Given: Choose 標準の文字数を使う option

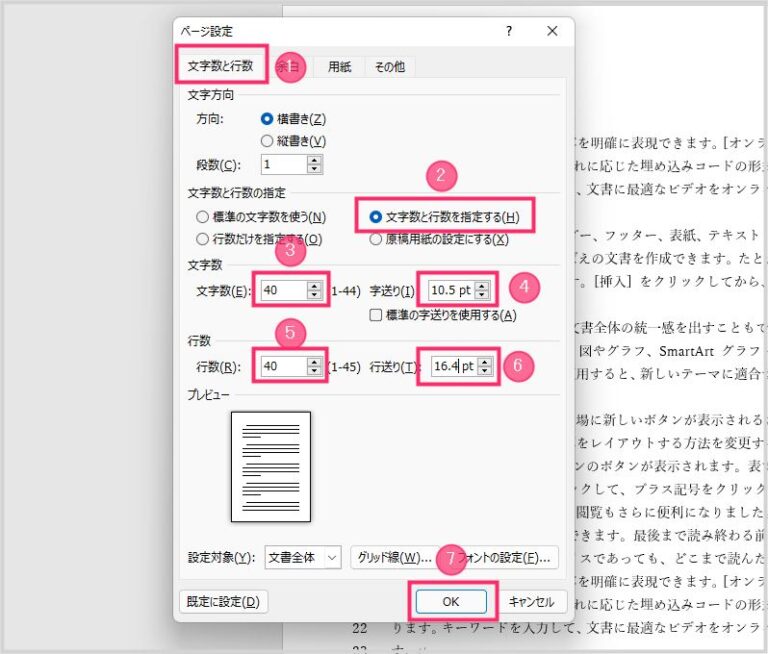Looking at the screenshot, I should [x=261, y=217].
